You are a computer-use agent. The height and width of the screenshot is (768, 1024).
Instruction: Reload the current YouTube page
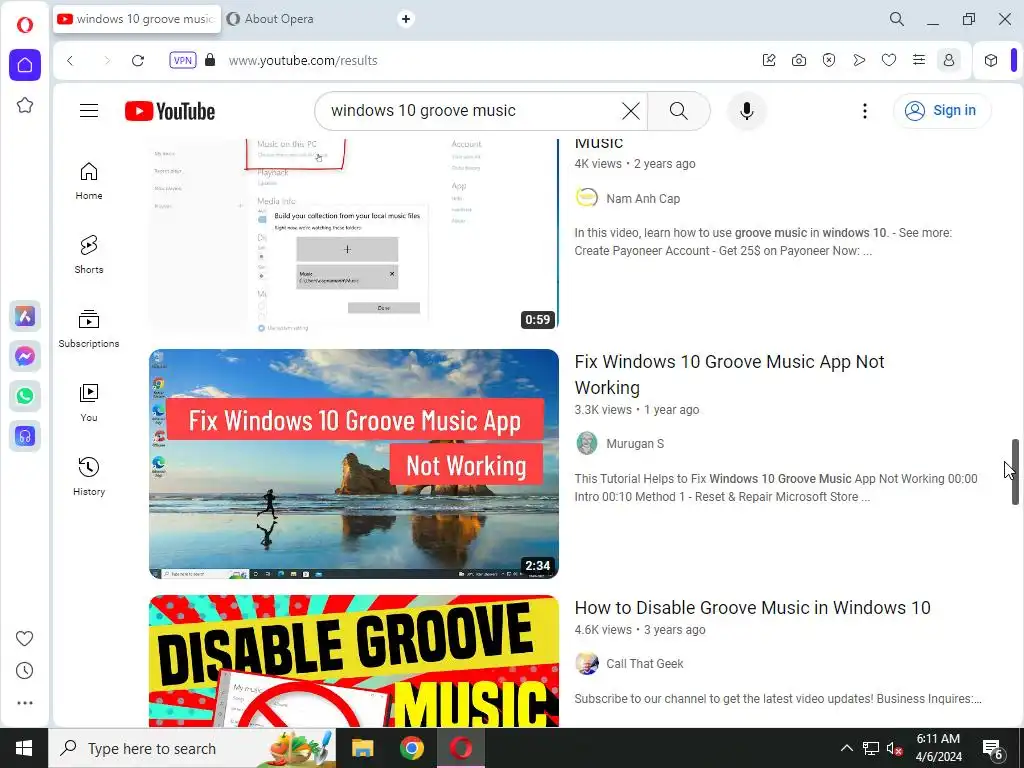(138, 61)
